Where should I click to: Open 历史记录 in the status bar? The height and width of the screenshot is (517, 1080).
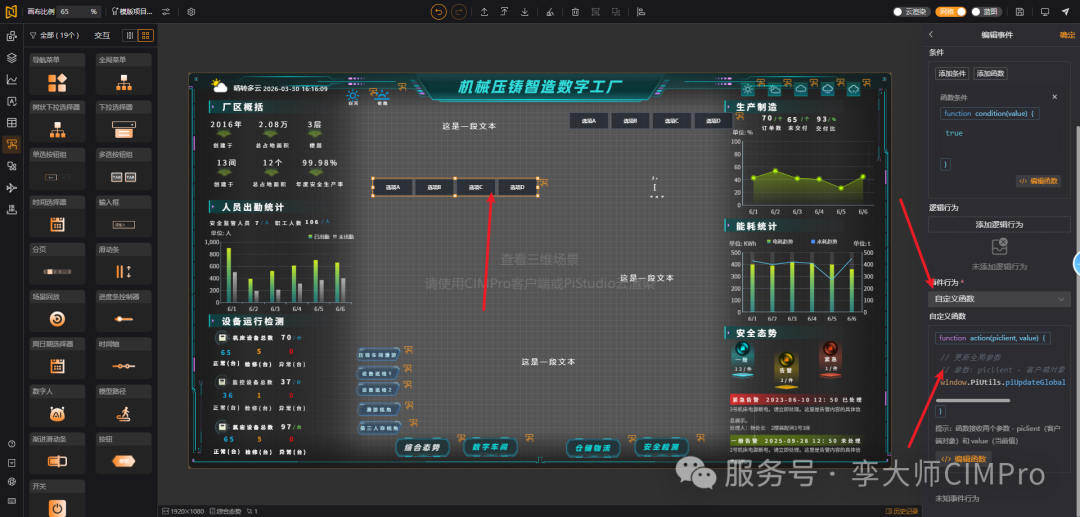pyautogui.click(x=902, y=511)
